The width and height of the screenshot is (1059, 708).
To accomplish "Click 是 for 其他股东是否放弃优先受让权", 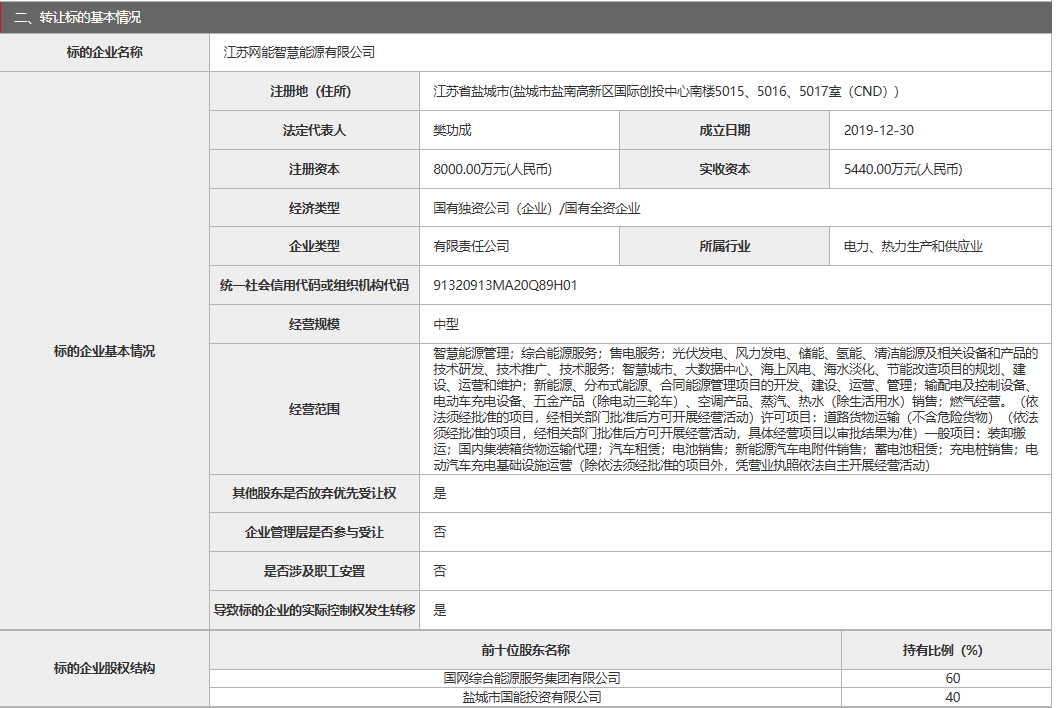I will pos(436,493).
